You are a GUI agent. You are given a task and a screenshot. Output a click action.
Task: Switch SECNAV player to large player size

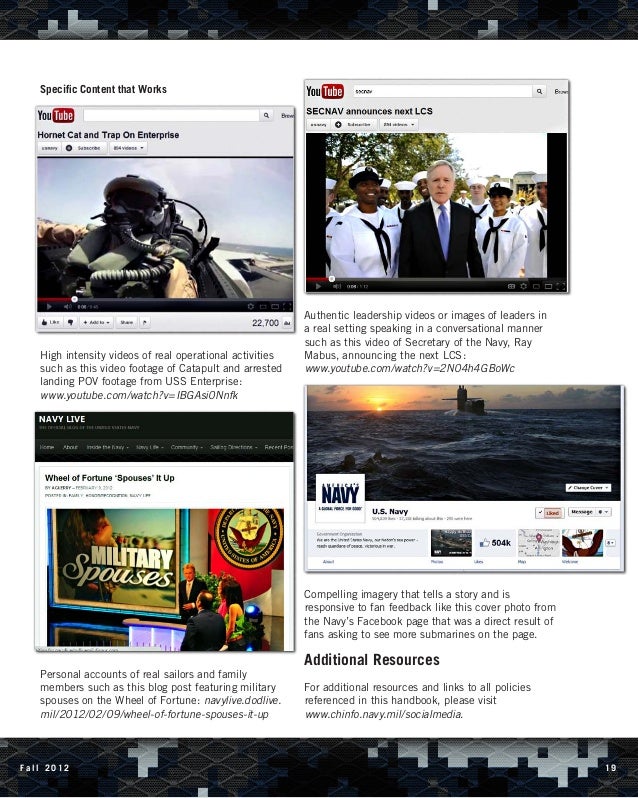coord(548,287)
